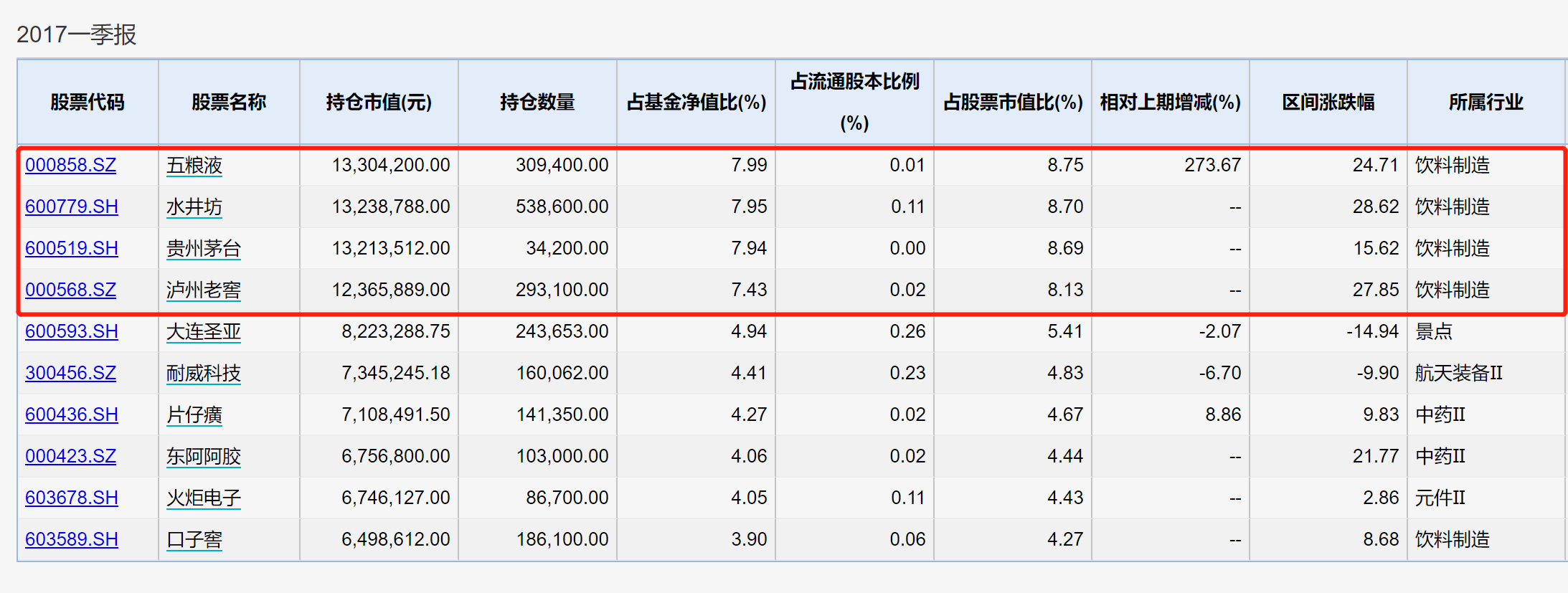The width and height of the screenshot is (1568, 593).
Task: Click the 东阿阿胶 stock name
Action: point(204,457)
